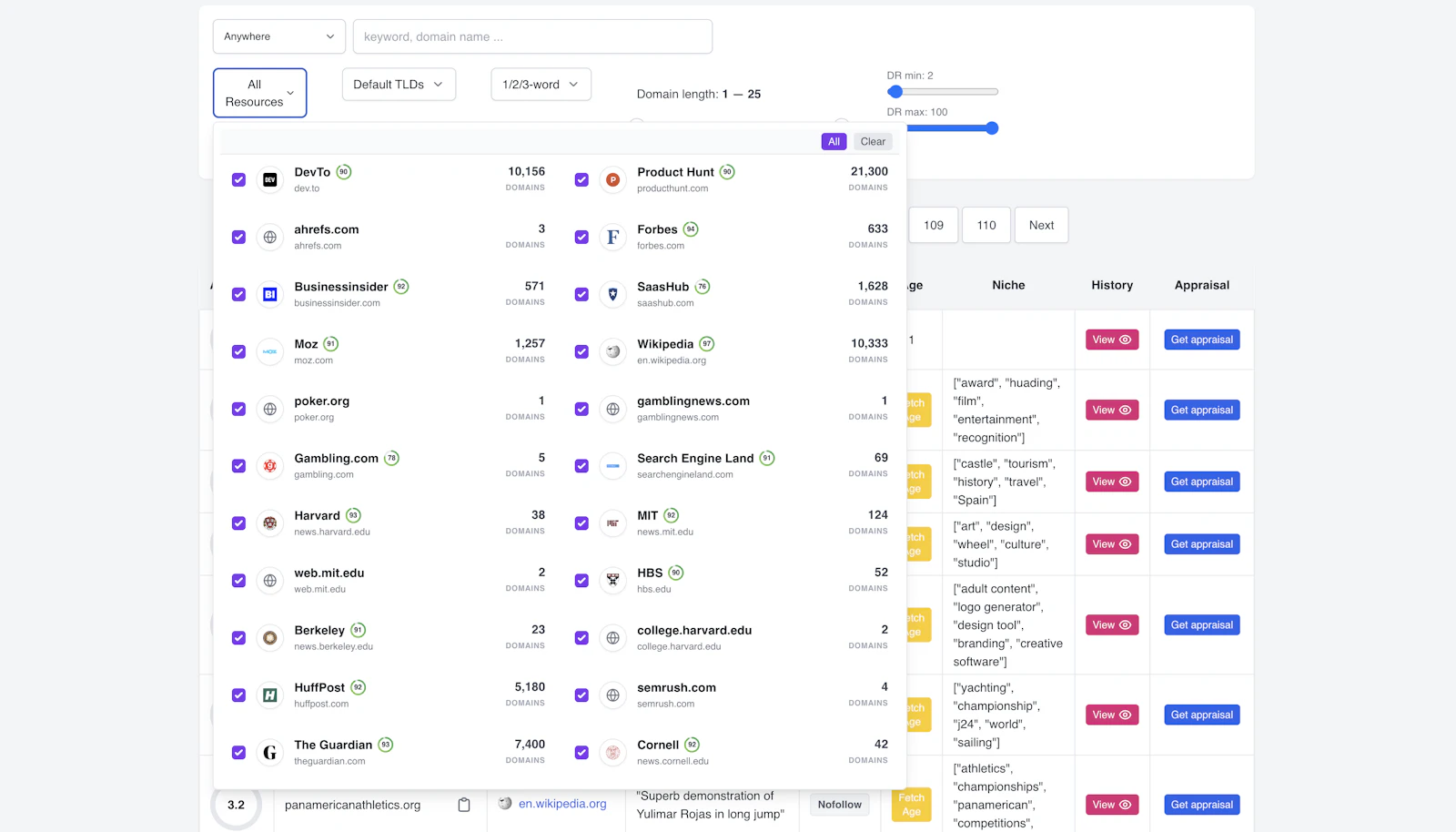Click the DR 90 badge next to DevTo

pyautogui.click(x=344, y=172)
